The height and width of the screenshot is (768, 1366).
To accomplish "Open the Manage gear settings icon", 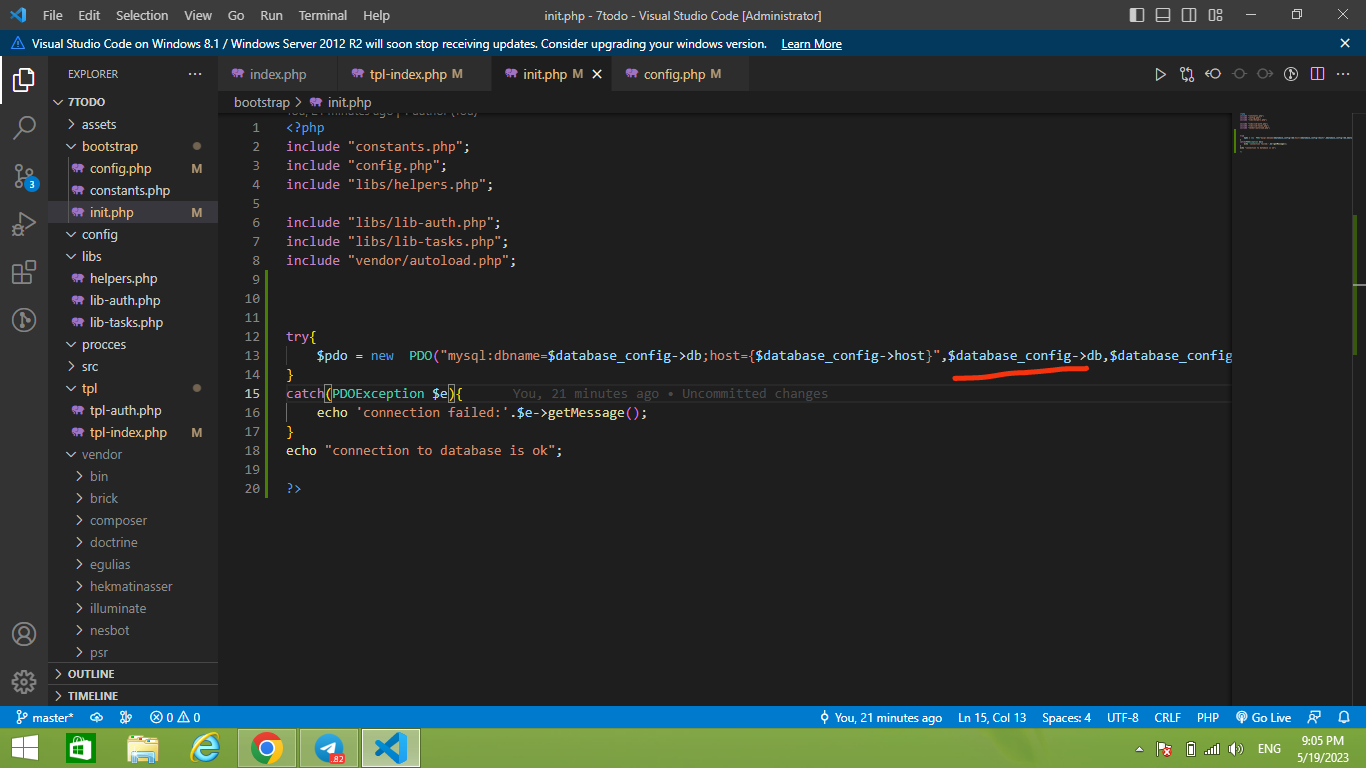I will point(24,682).
